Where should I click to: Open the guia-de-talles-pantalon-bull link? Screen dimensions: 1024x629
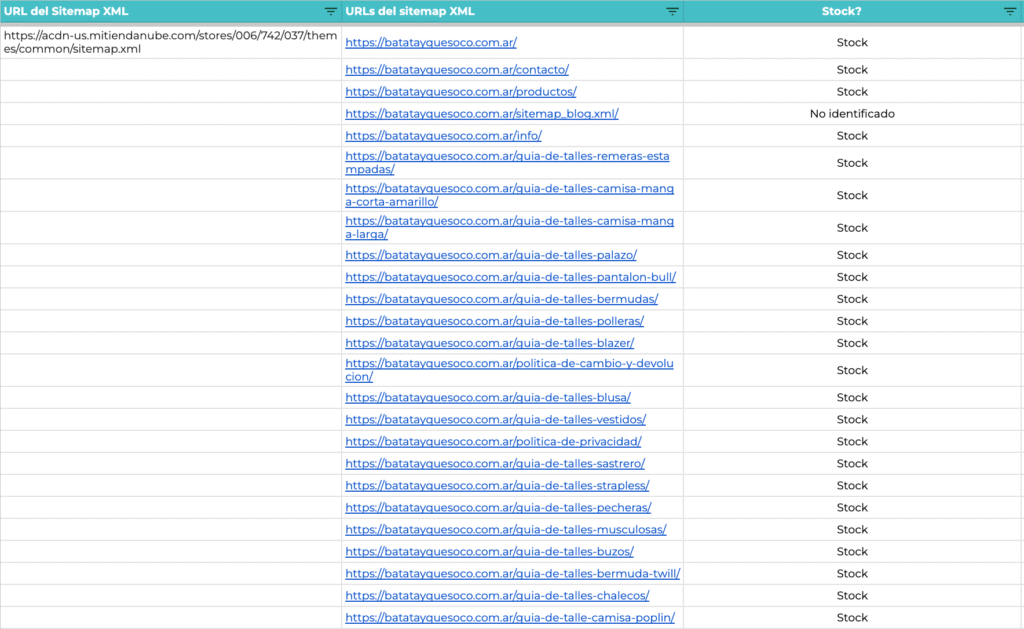click(511, 277)
